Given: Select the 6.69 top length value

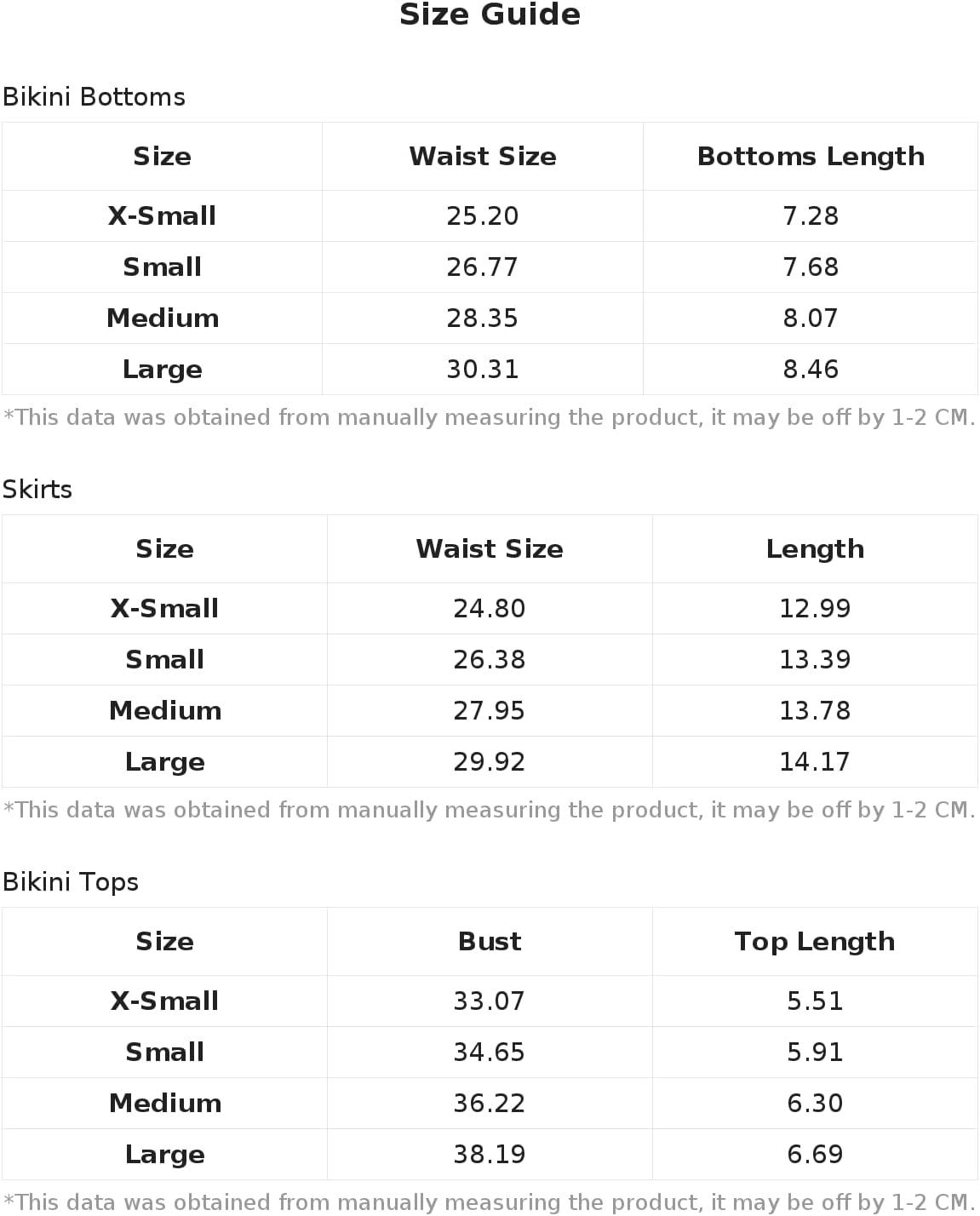Looking at the screenshot, I should point(815,1155).
